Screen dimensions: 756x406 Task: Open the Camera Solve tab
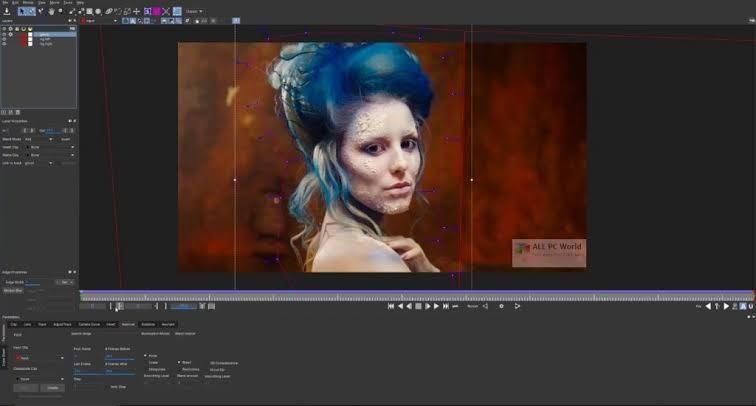89,325
